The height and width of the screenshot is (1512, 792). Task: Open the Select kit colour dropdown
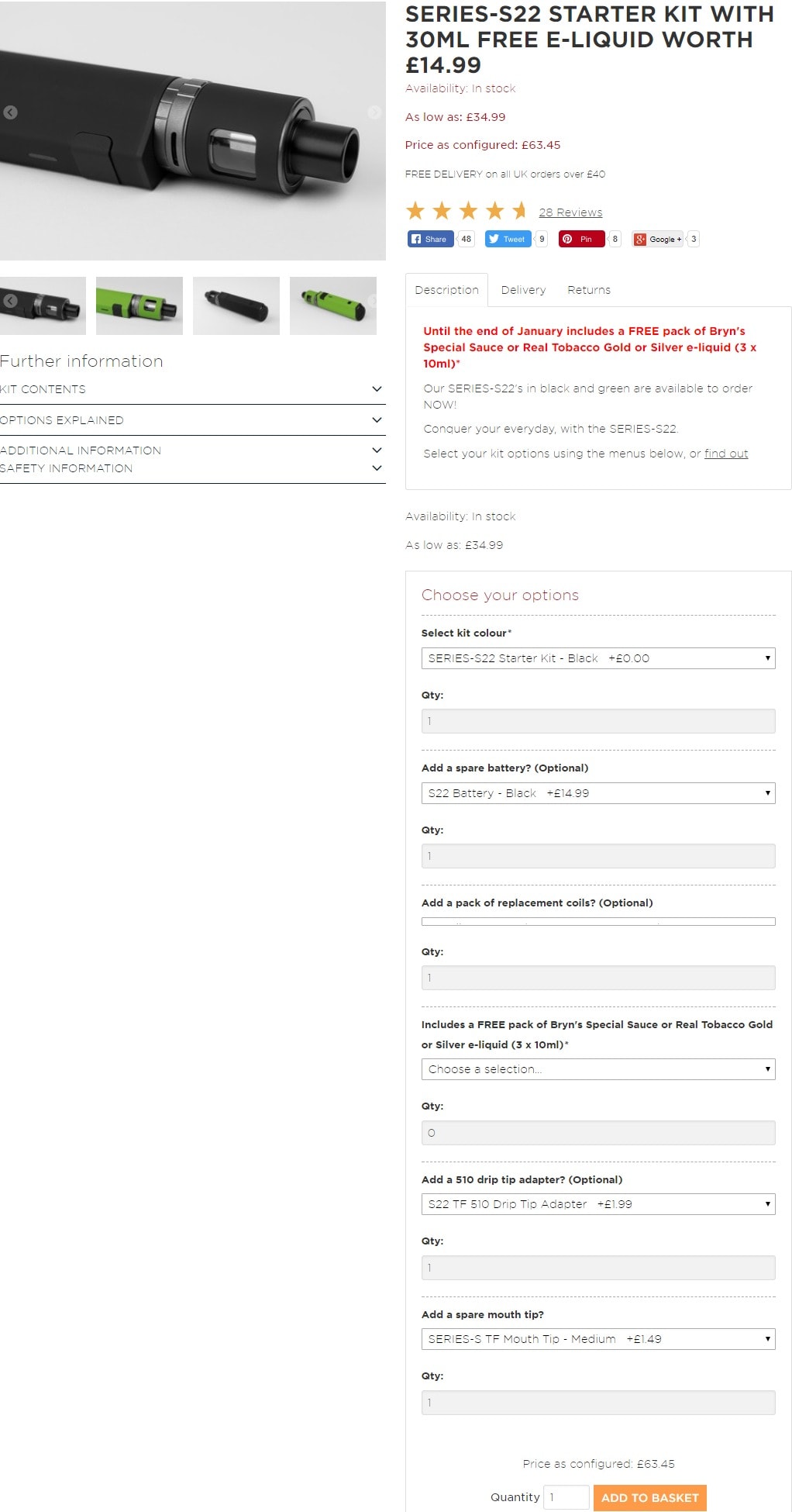click(598, 658)
